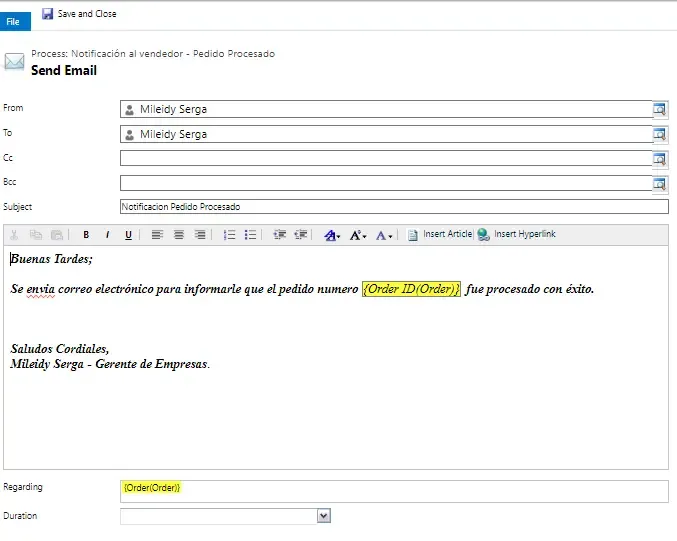Insert a bulleted list
The image size is (677, 541).
click(251, 235)
